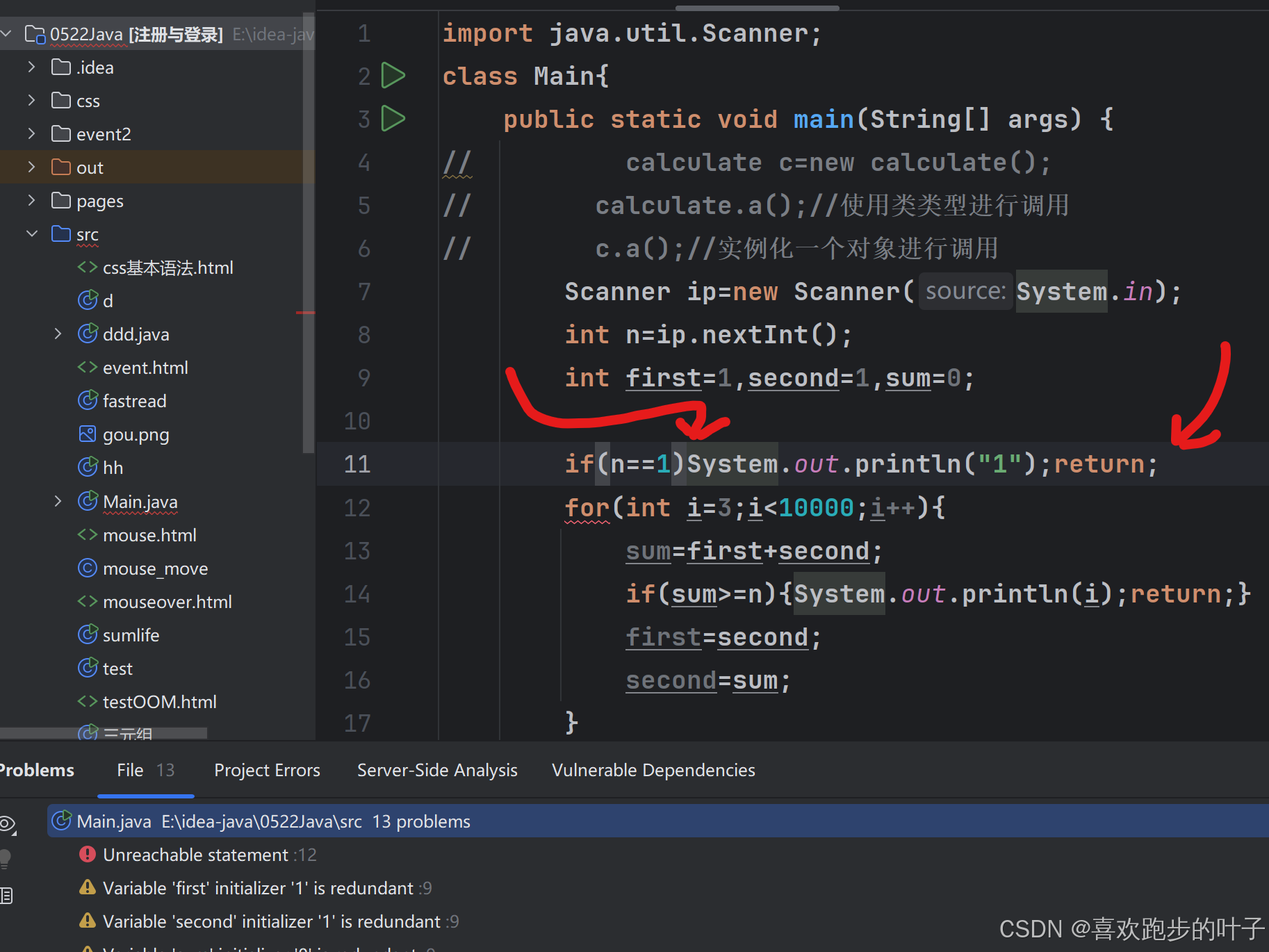This screenshot has width=1269, height=952.
Task: Click the warning icon beside 'second' initializer redundant
Action: (x=88, y=921)
